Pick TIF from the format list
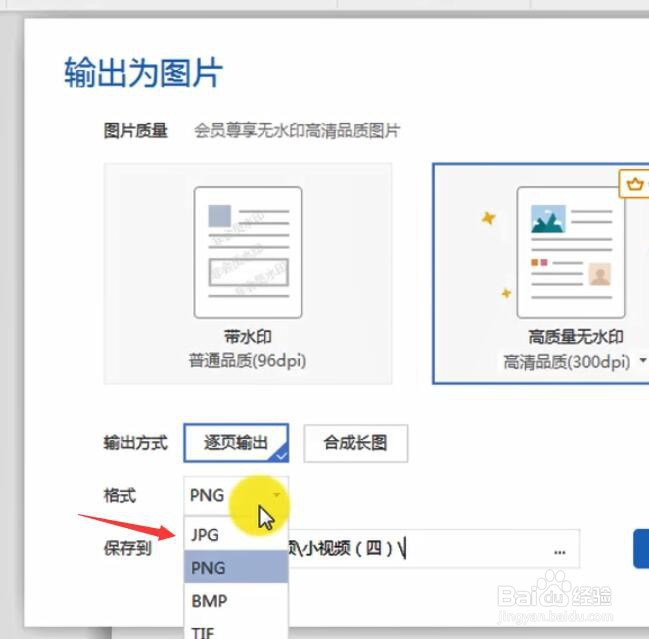Viewport: 649px width, 639px height. (236, 631)
